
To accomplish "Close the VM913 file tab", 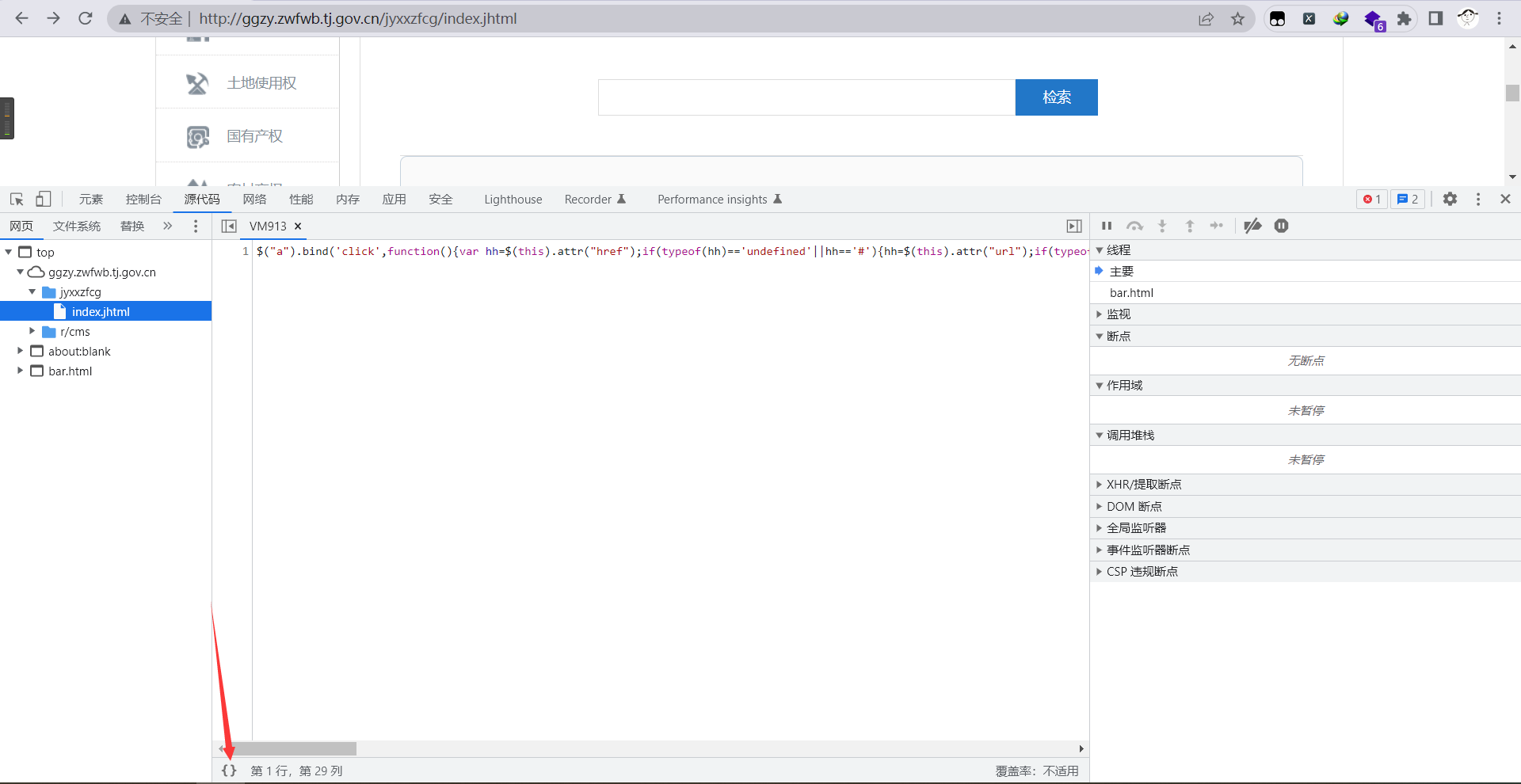I will point(298,226).
